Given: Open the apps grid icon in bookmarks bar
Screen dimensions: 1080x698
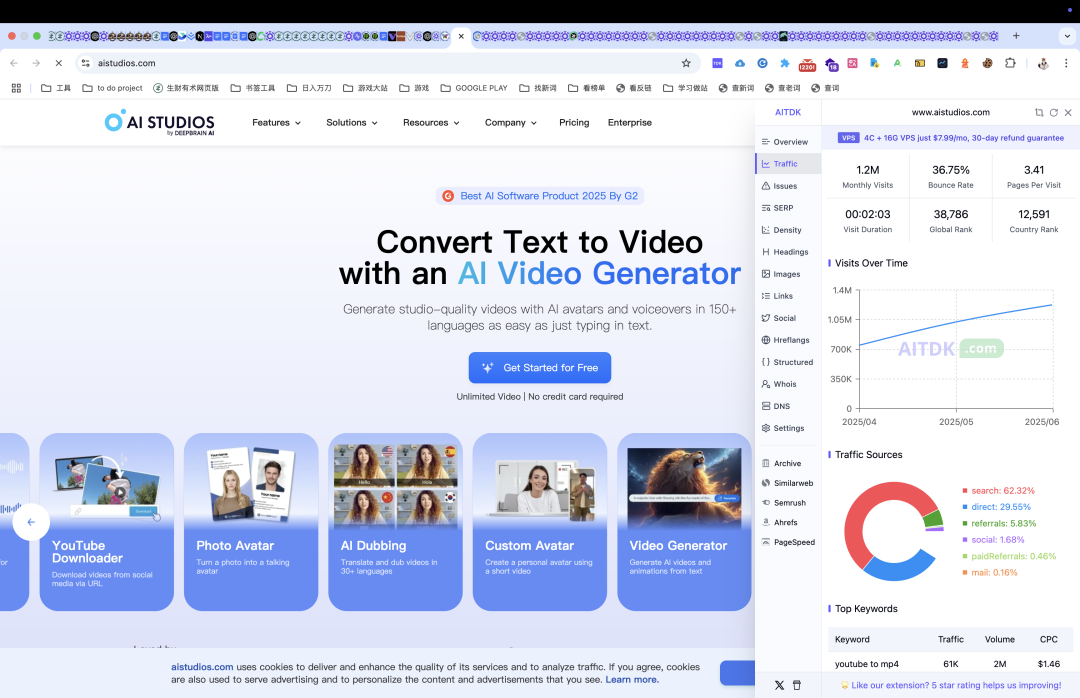Looking at the screenshot, I should click(17, 88).
